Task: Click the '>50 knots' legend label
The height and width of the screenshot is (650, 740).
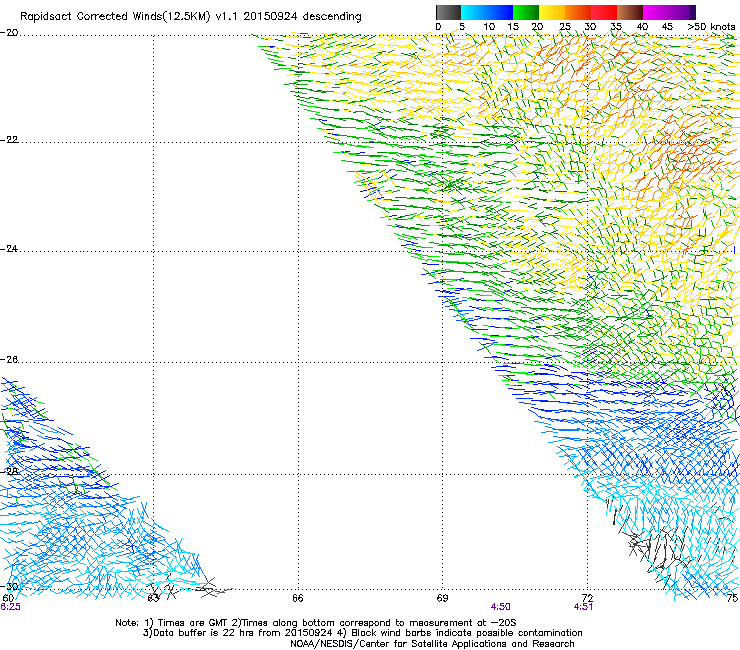Action: [711, 26]
